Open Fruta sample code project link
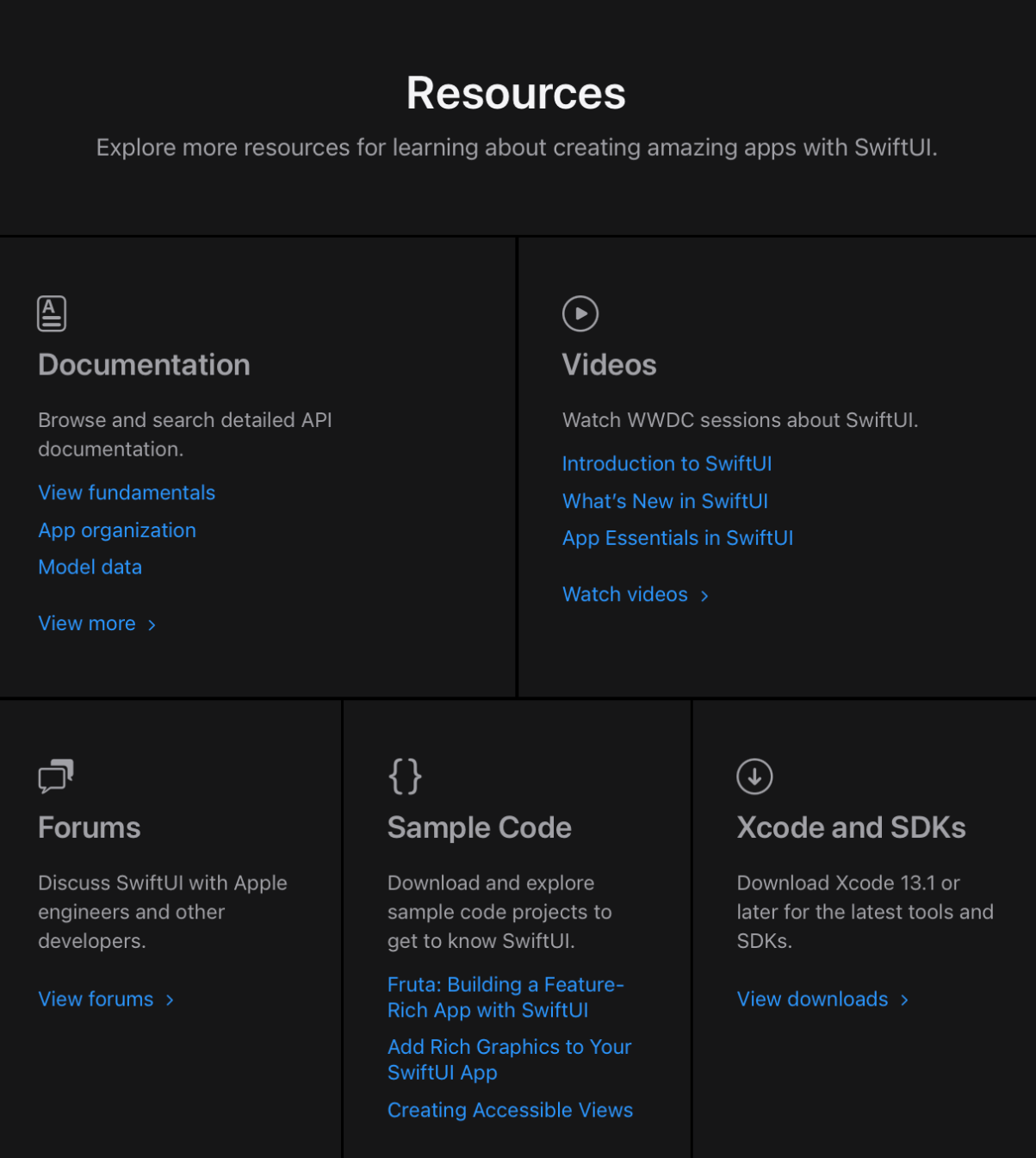The height and width of the screenshot is (1158, 1036). (506, 997)
